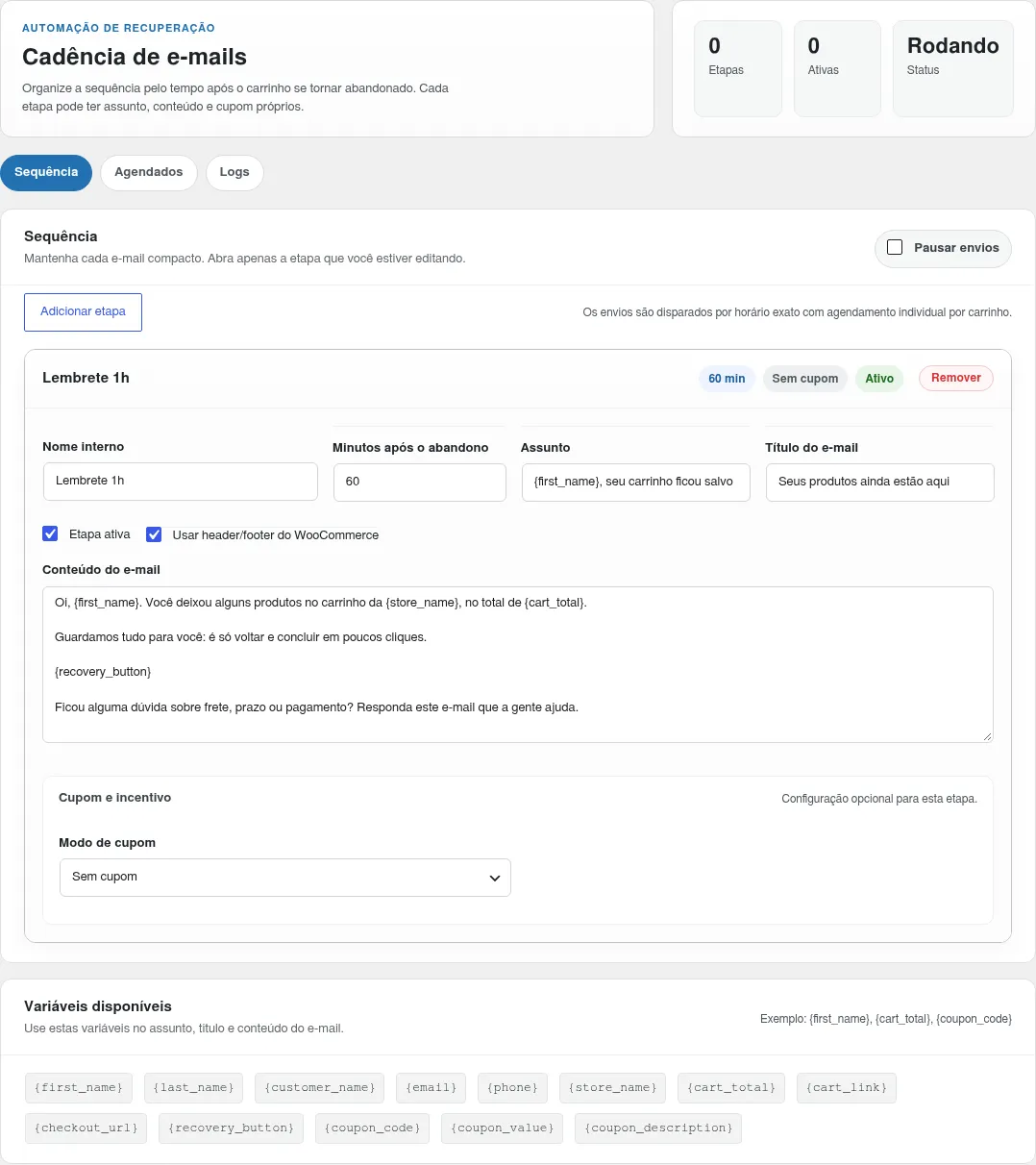Click the 60 min badge
Image resolution: width=1036 pixels, height=1165 pixels.
727,379
